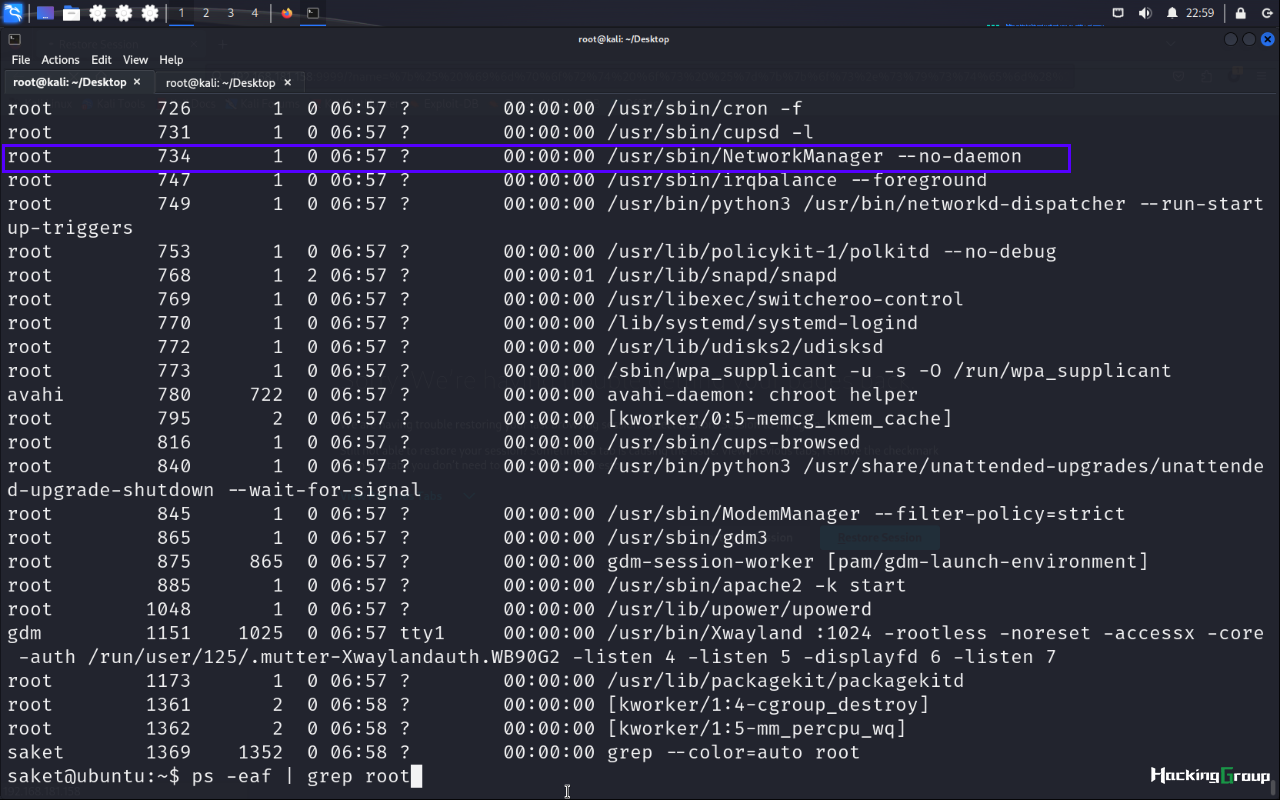Expand the View menu
Image resolution: width=1280 pixels, height=800 pixels.
[x=135, y=60]
